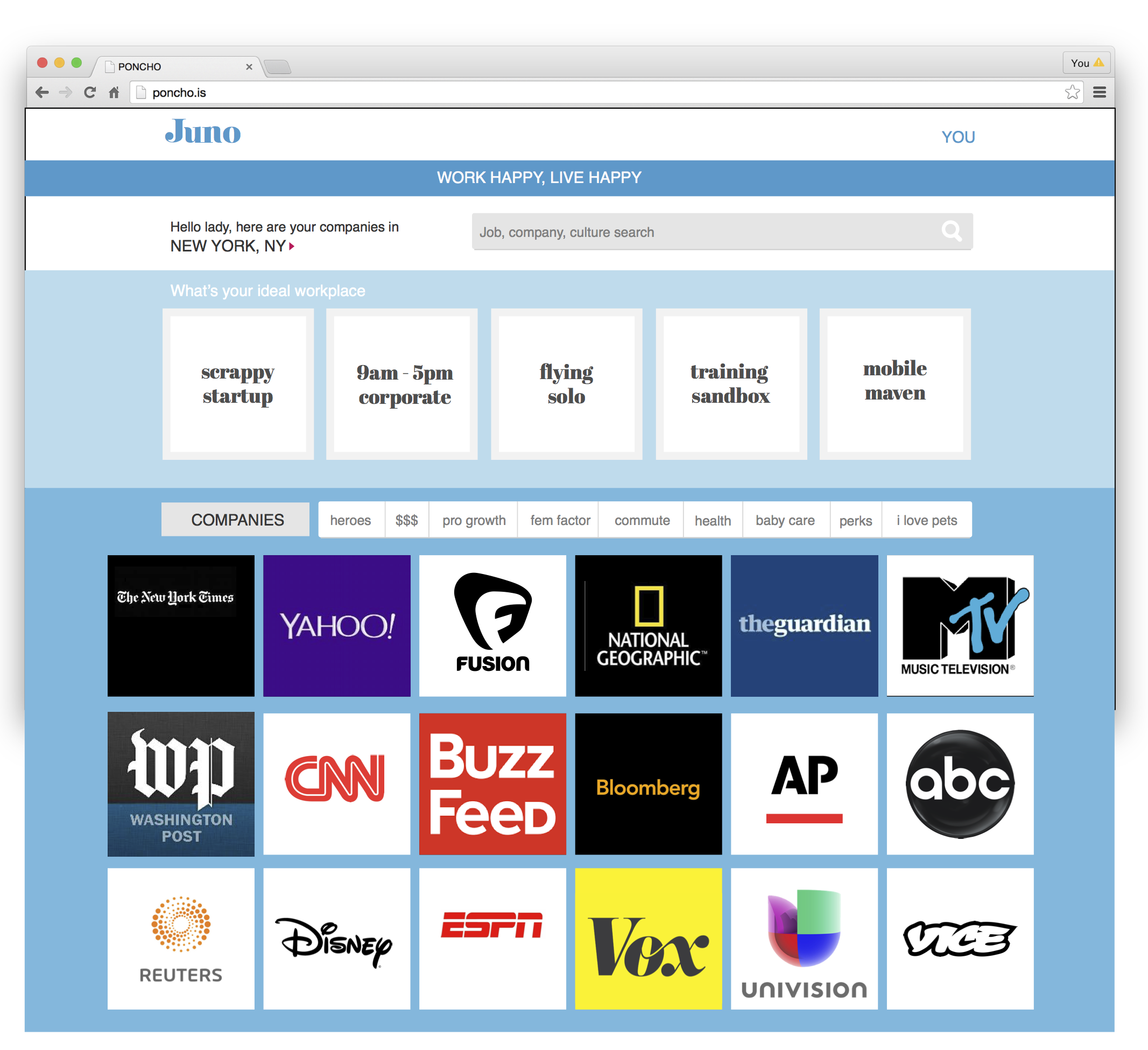Choose the 'i love pets' filter

coord(926,520)
